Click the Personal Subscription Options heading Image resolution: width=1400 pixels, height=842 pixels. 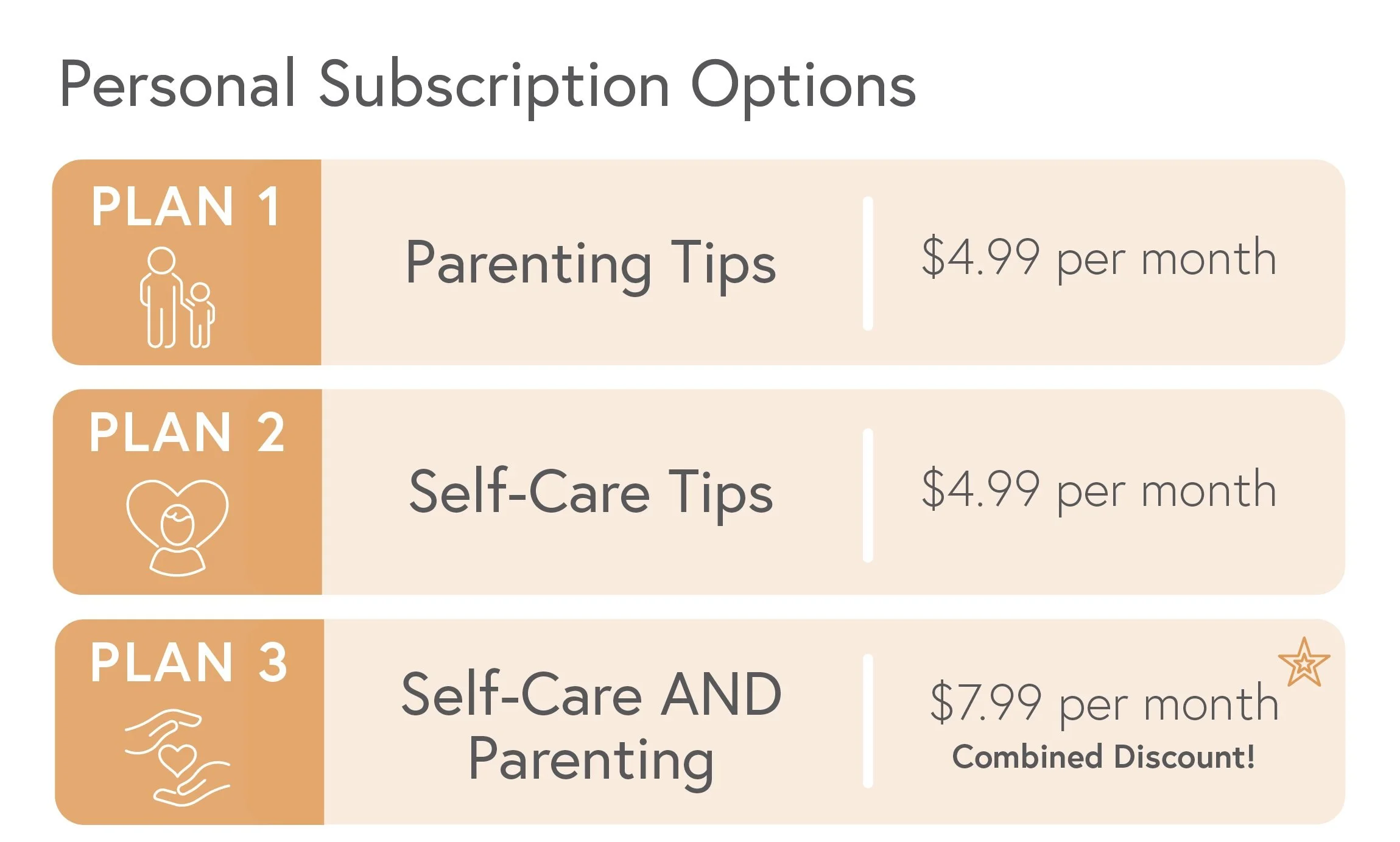click(487, 85)
